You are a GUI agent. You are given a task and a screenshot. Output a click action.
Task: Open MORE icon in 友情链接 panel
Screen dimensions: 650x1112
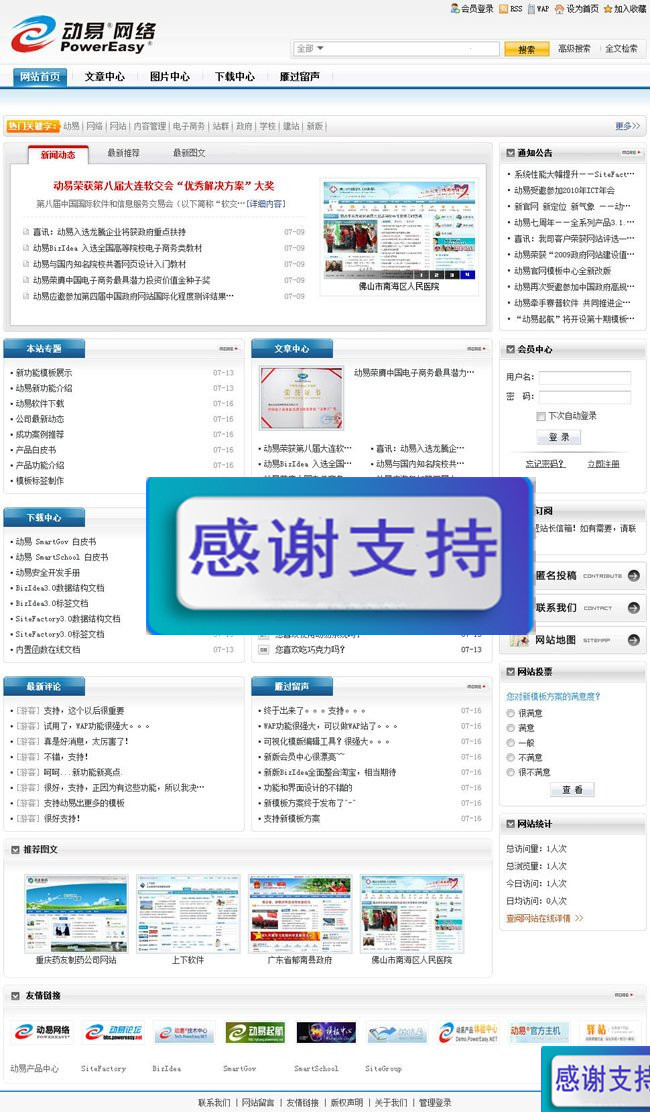coord(624,995)
